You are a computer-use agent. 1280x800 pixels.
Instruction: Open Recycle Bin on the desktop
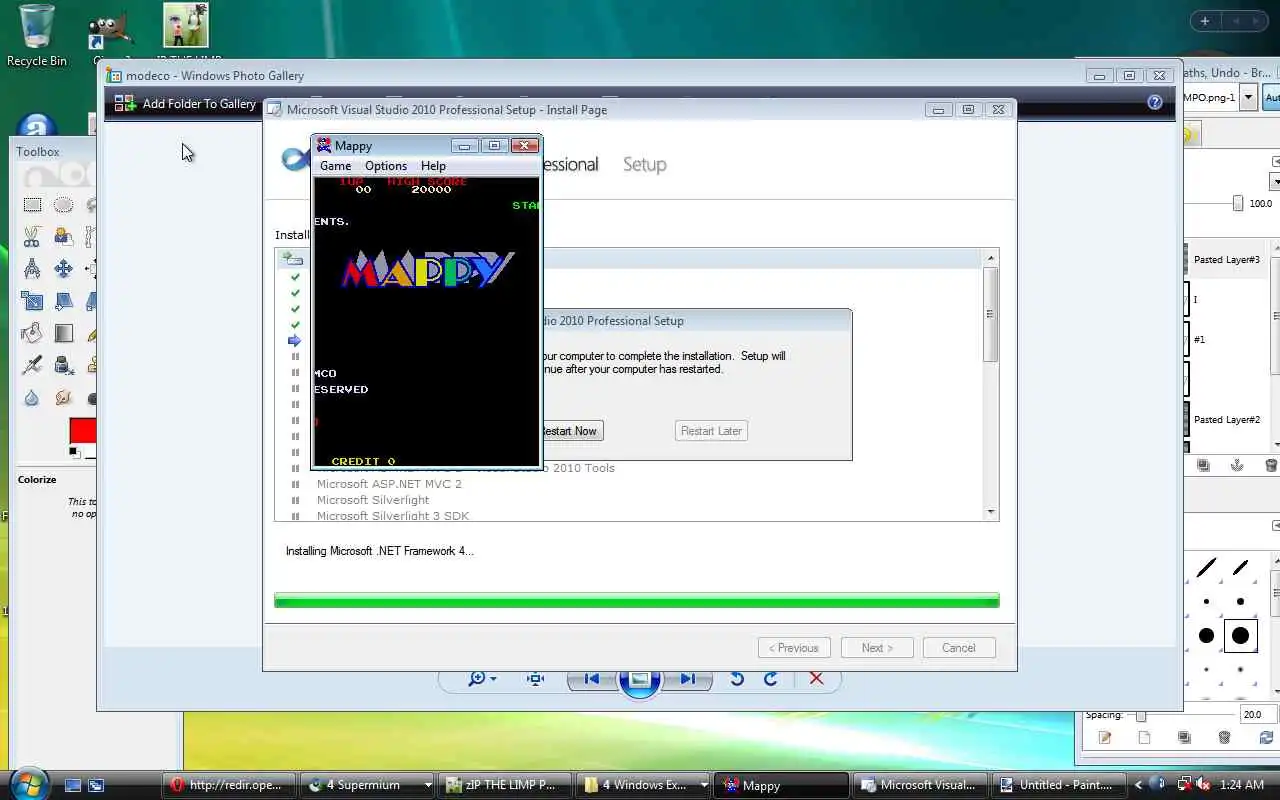pos(37,36)
